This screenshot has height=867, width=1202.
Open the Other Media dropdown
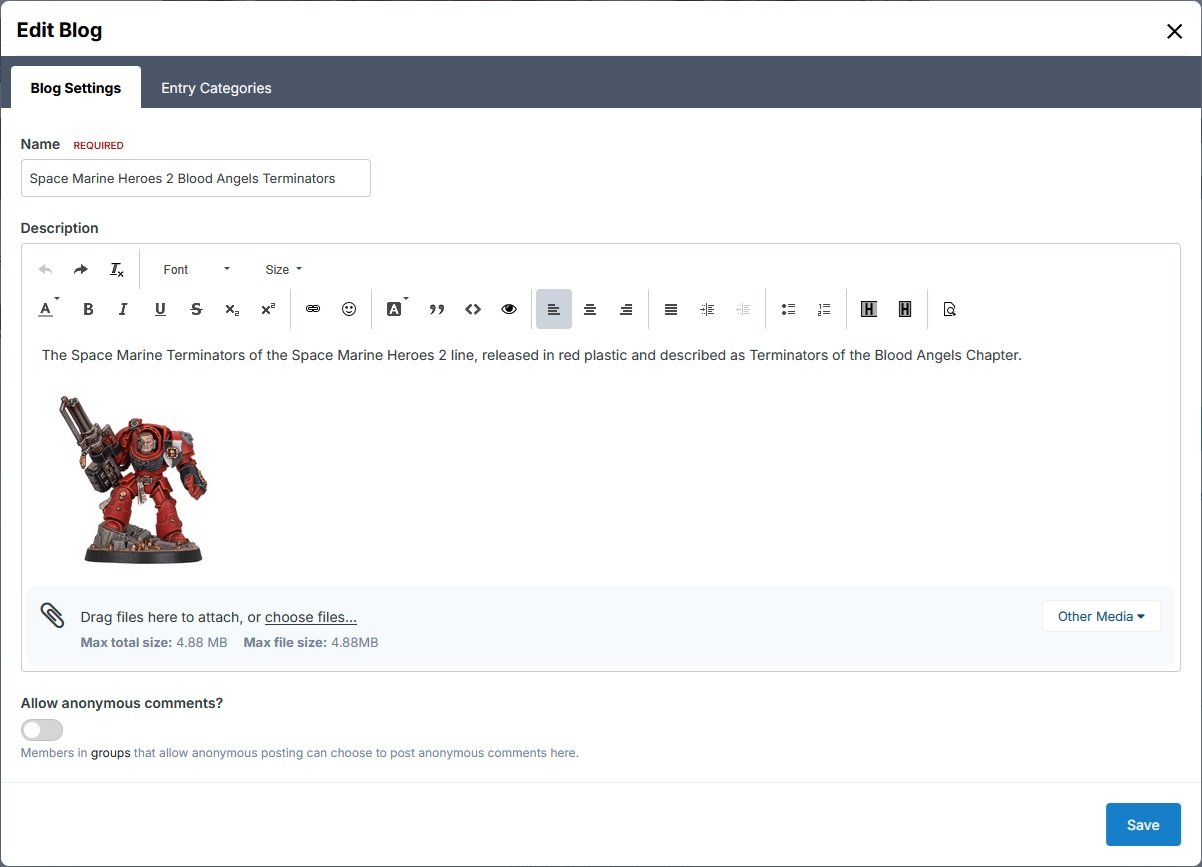click(1101, 616)
